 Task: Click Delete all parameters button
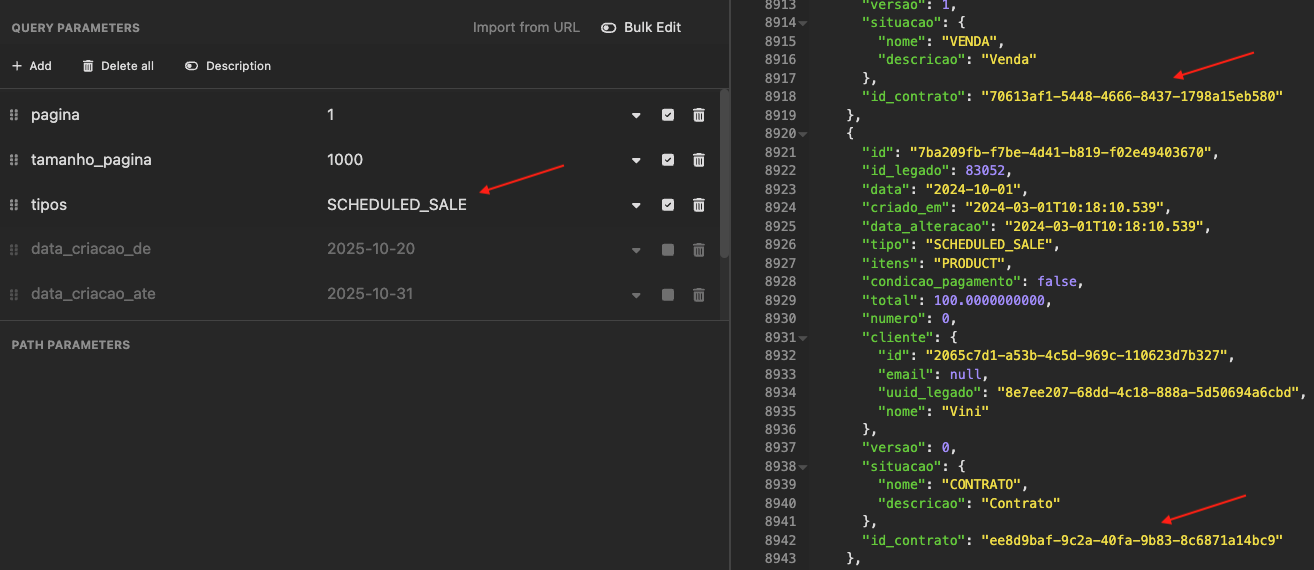point(118,66)
